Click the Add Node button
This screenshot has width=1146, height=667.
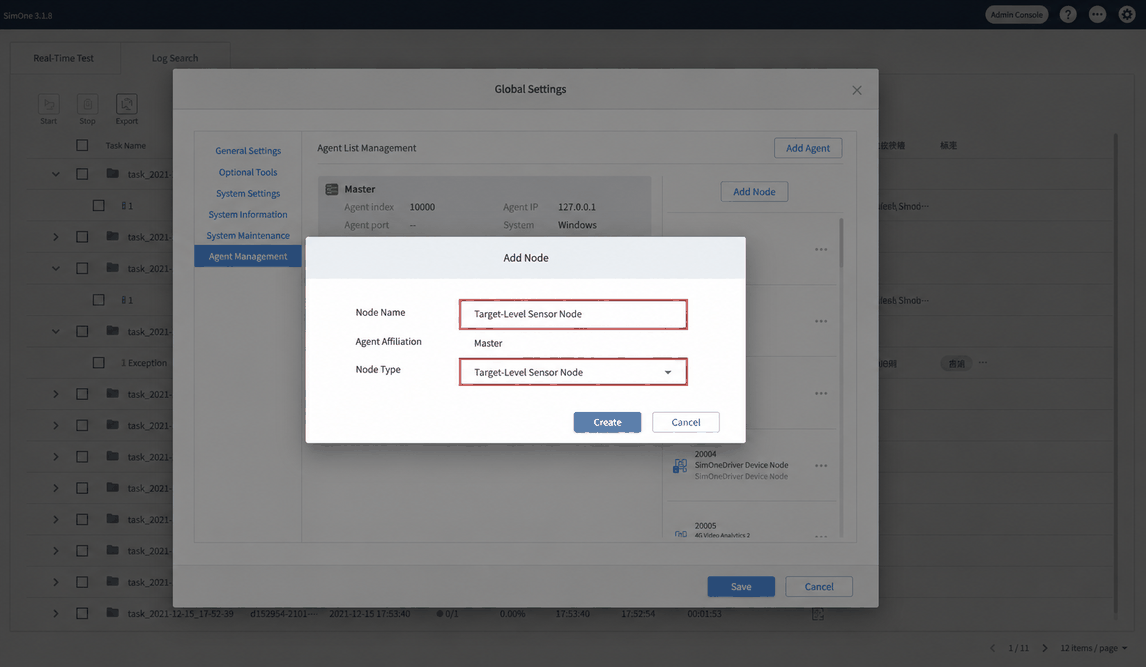pos(754,191)
